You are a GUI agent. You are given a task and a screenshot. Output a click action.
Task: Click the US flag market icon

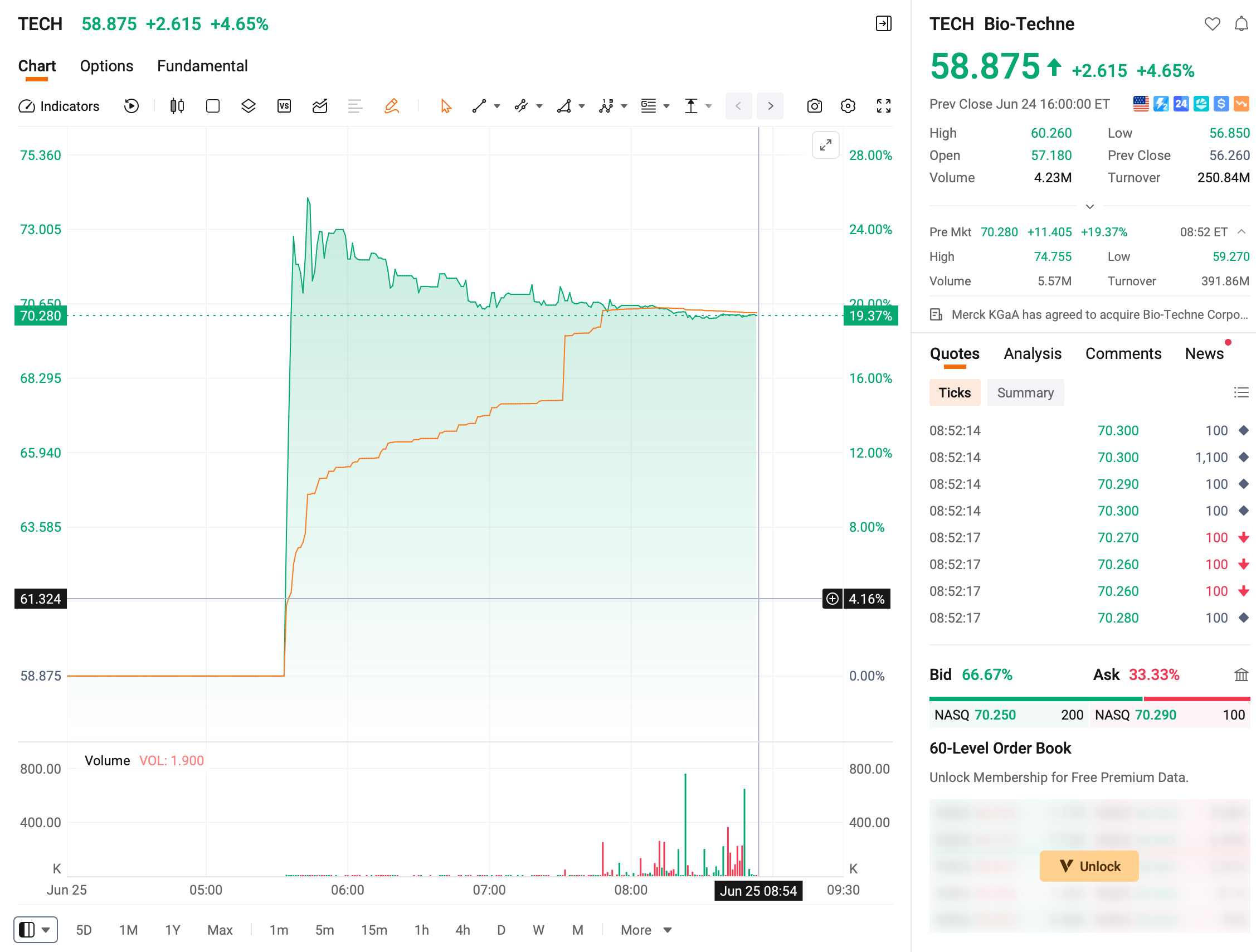1141,104
